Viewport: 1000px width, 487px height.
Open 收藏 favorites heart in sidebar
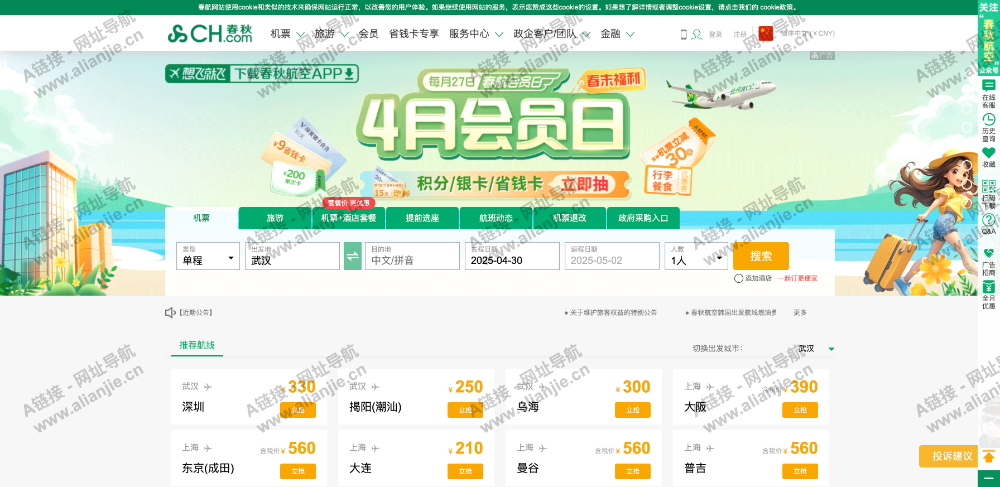click(989, 157)
